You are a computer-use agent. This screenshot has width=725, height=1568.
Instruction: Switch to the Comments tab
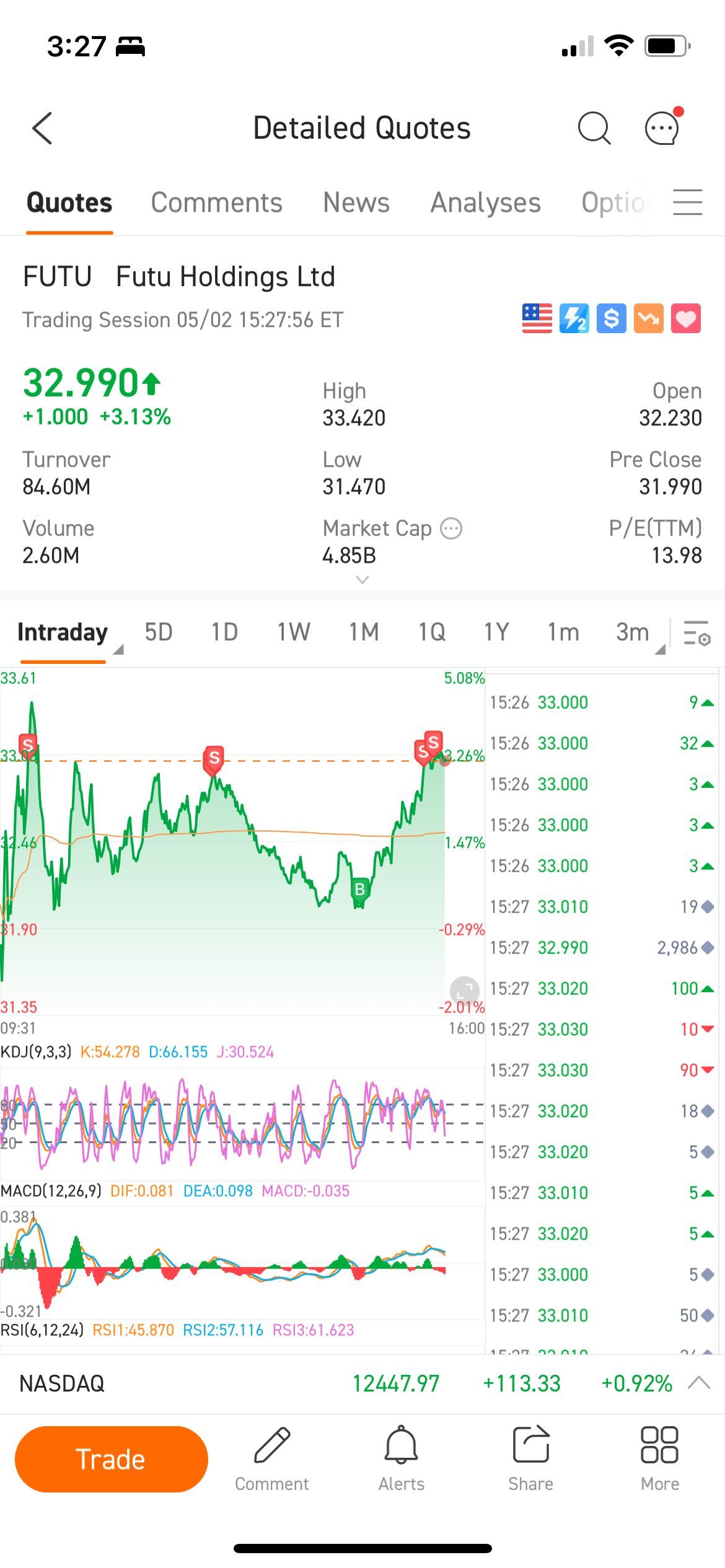[x=216, y=203]
